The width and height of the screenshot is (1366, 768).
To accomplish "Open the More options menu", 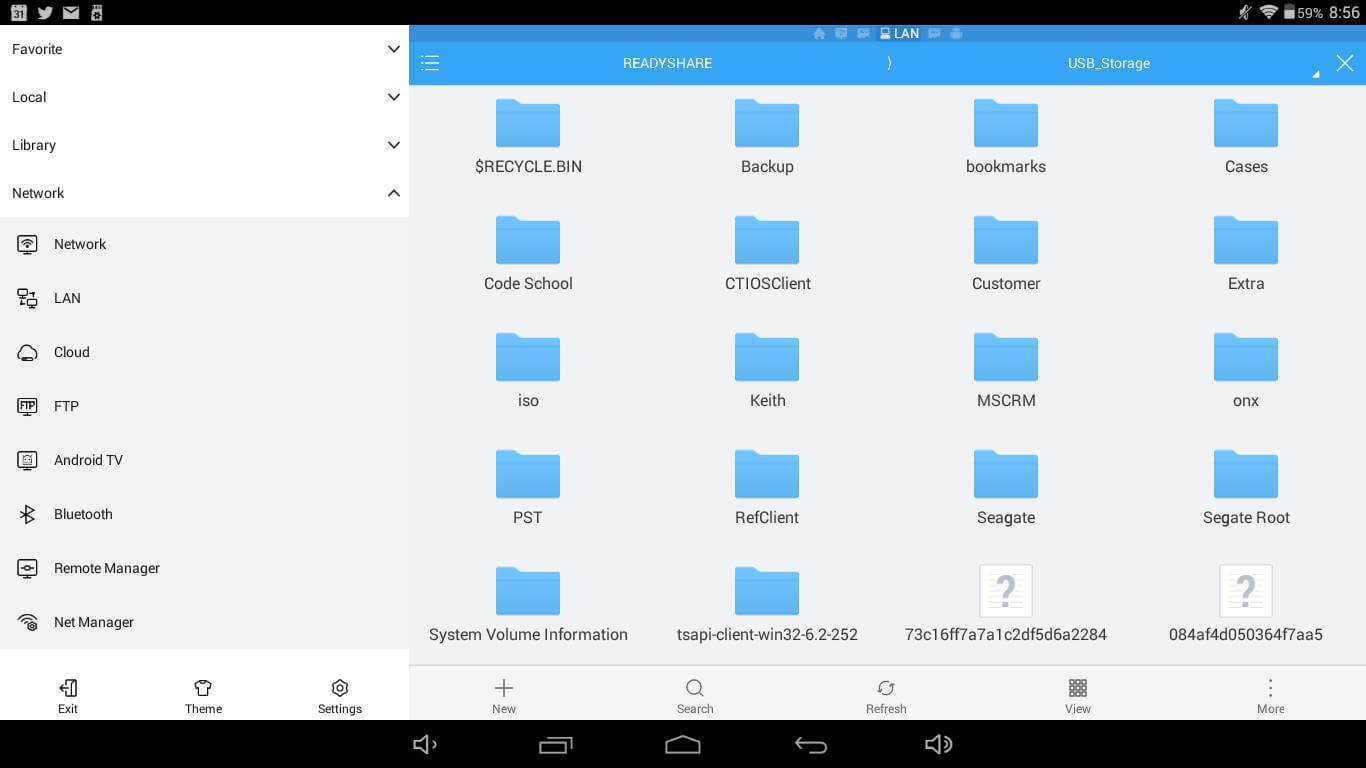I will [x=1270, y=695].
